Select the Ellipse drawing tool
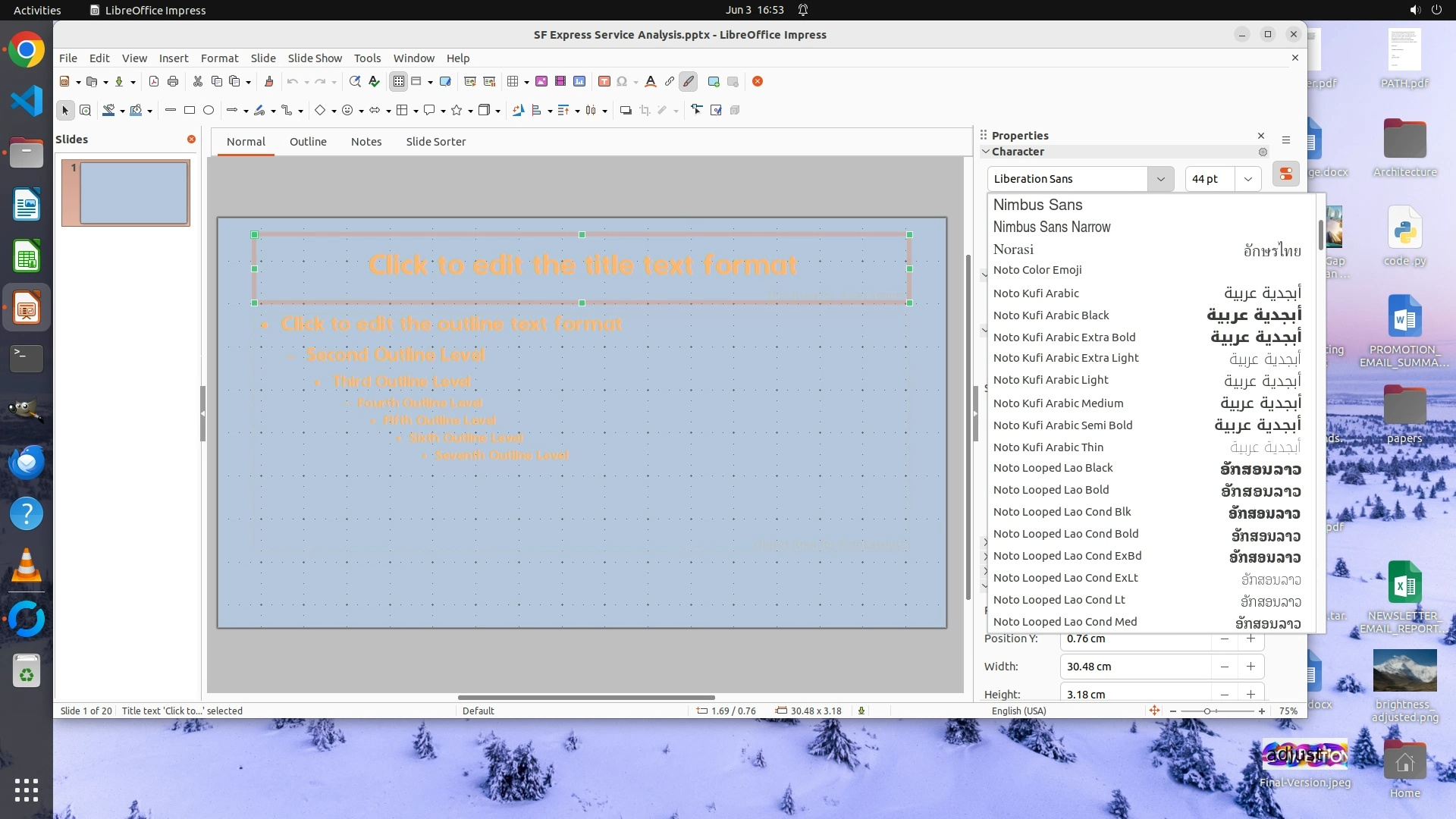This screenshot has height=819, width=1456. [209, 111]
